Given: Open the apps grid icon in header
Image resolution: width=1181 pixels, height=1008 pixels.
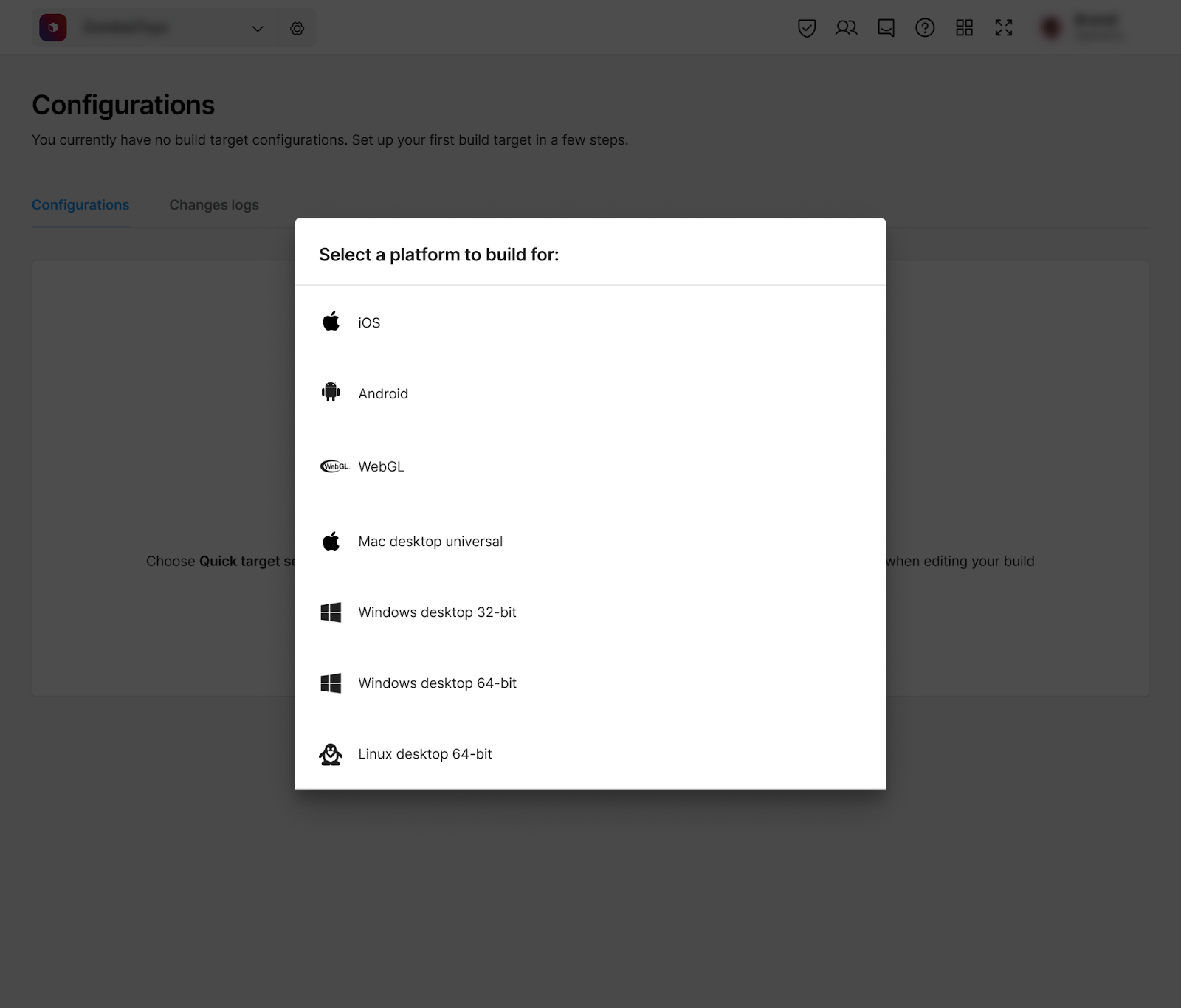Looking at the screenshot, I should pyautogui.click(x=964, y=28).
